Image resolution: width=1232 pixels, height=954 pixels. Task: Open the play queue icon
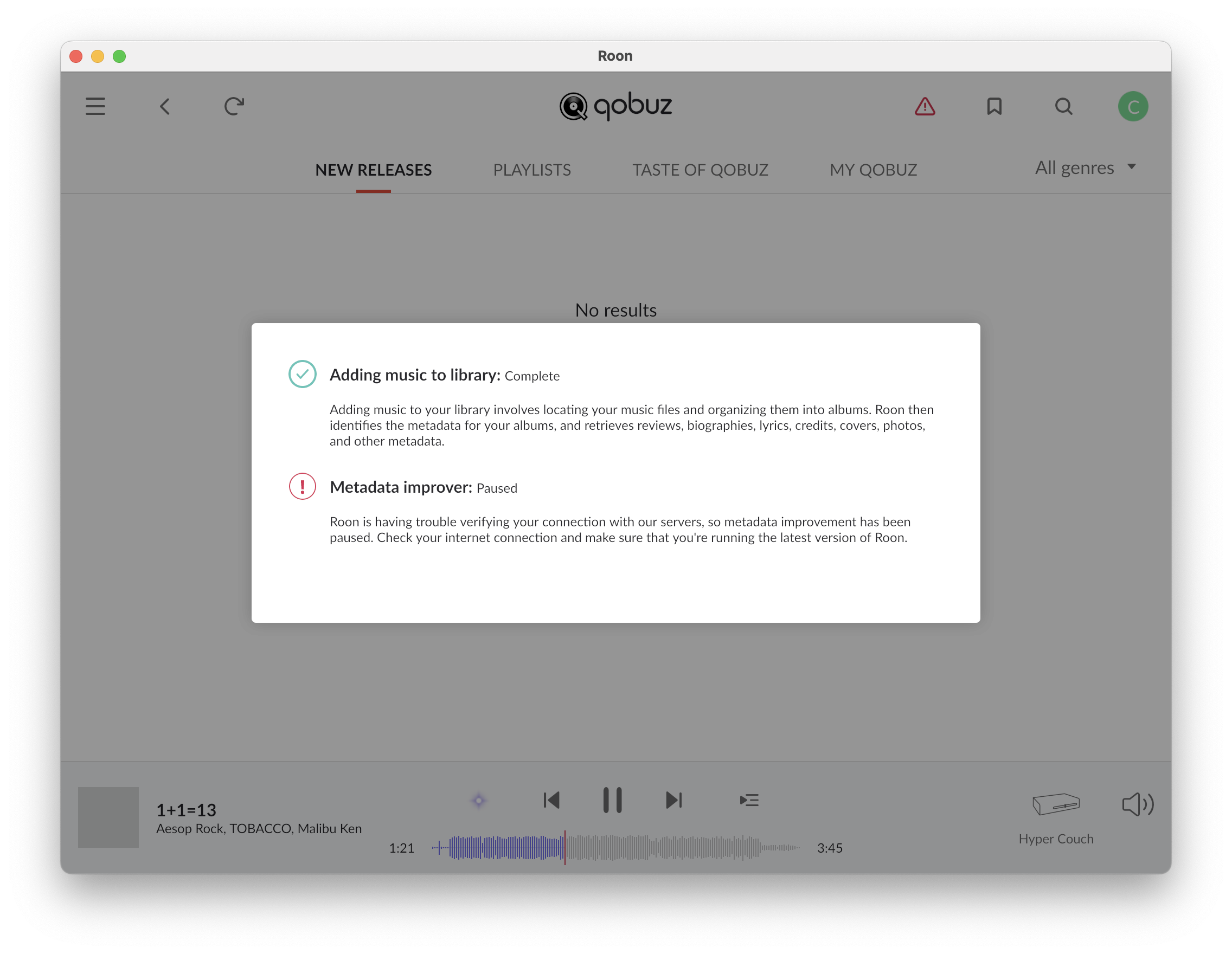748,800
